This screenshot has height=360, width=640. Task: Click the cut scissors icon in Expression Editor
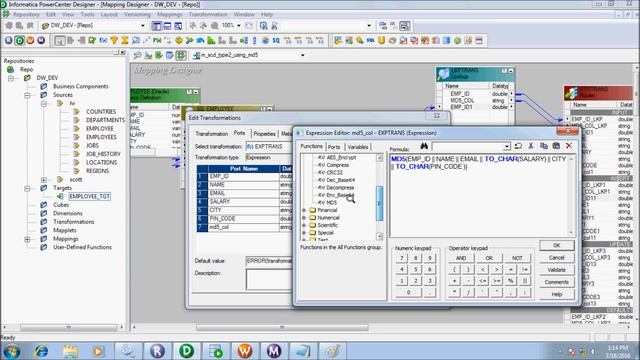click(531, 146)
